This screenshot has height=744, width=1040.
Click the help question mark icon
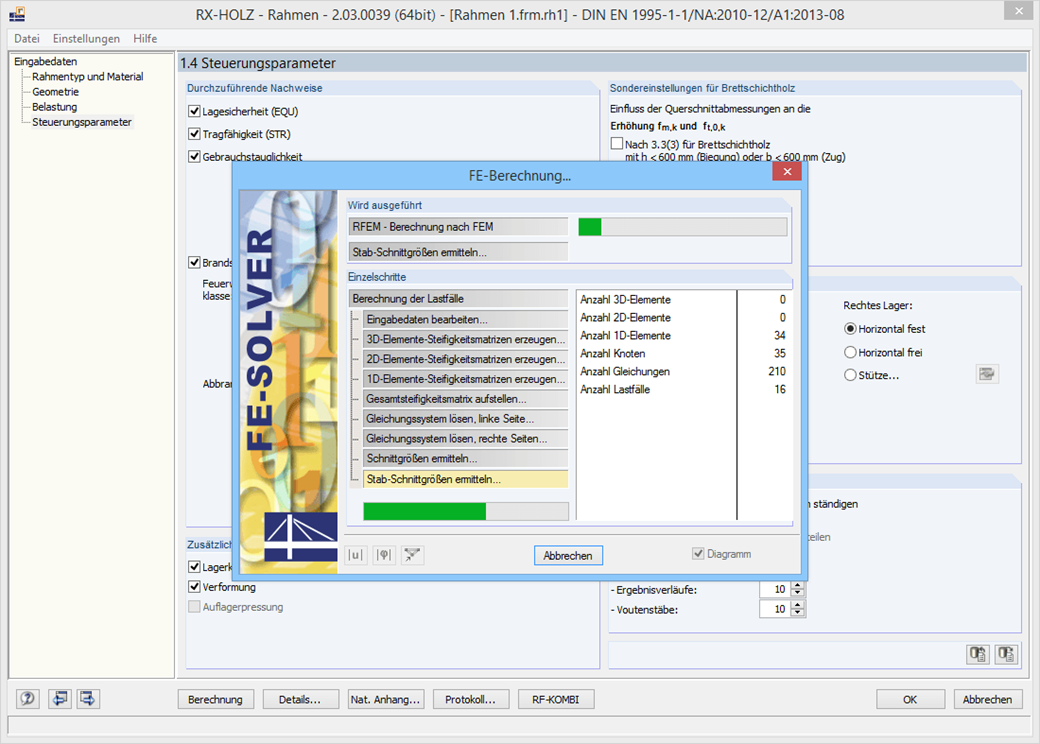point(27,698)
